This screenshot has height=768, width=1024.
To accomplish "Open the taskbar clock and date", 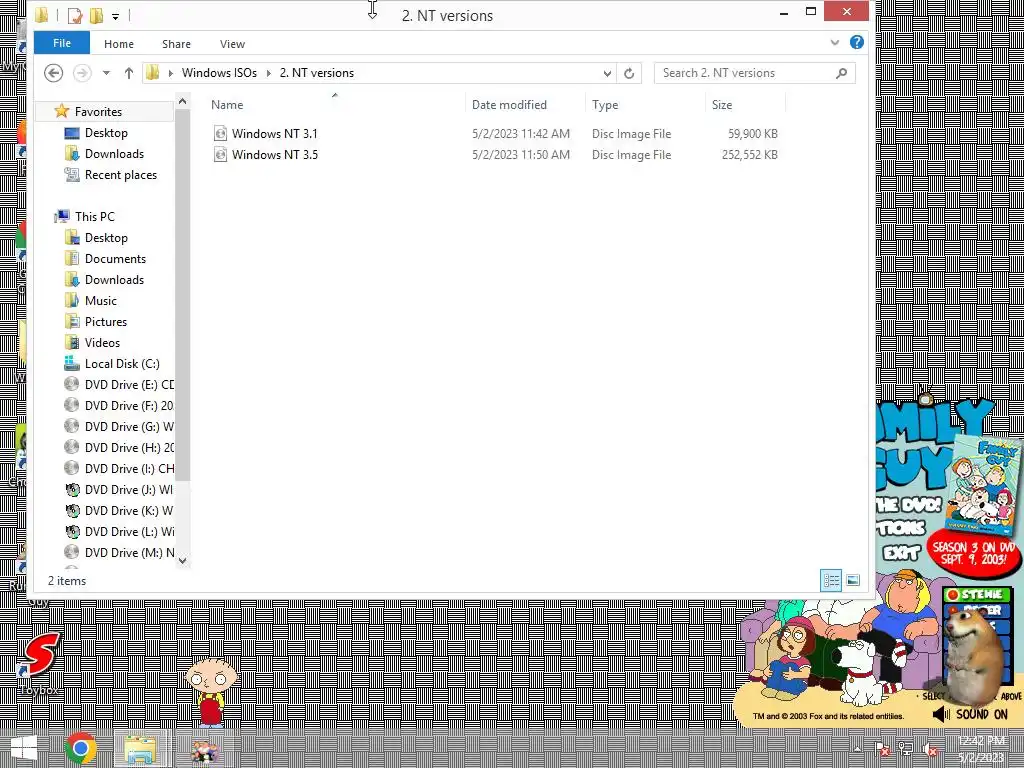I will pos(981,748).
